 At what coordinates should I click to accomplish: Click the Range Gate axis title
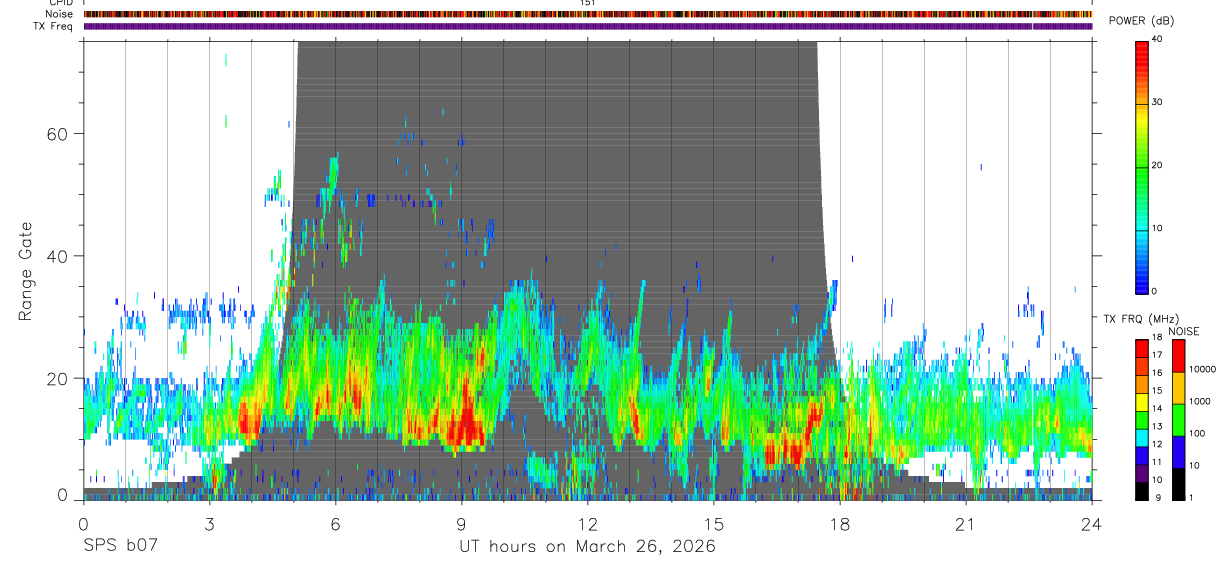pos(25,271)
